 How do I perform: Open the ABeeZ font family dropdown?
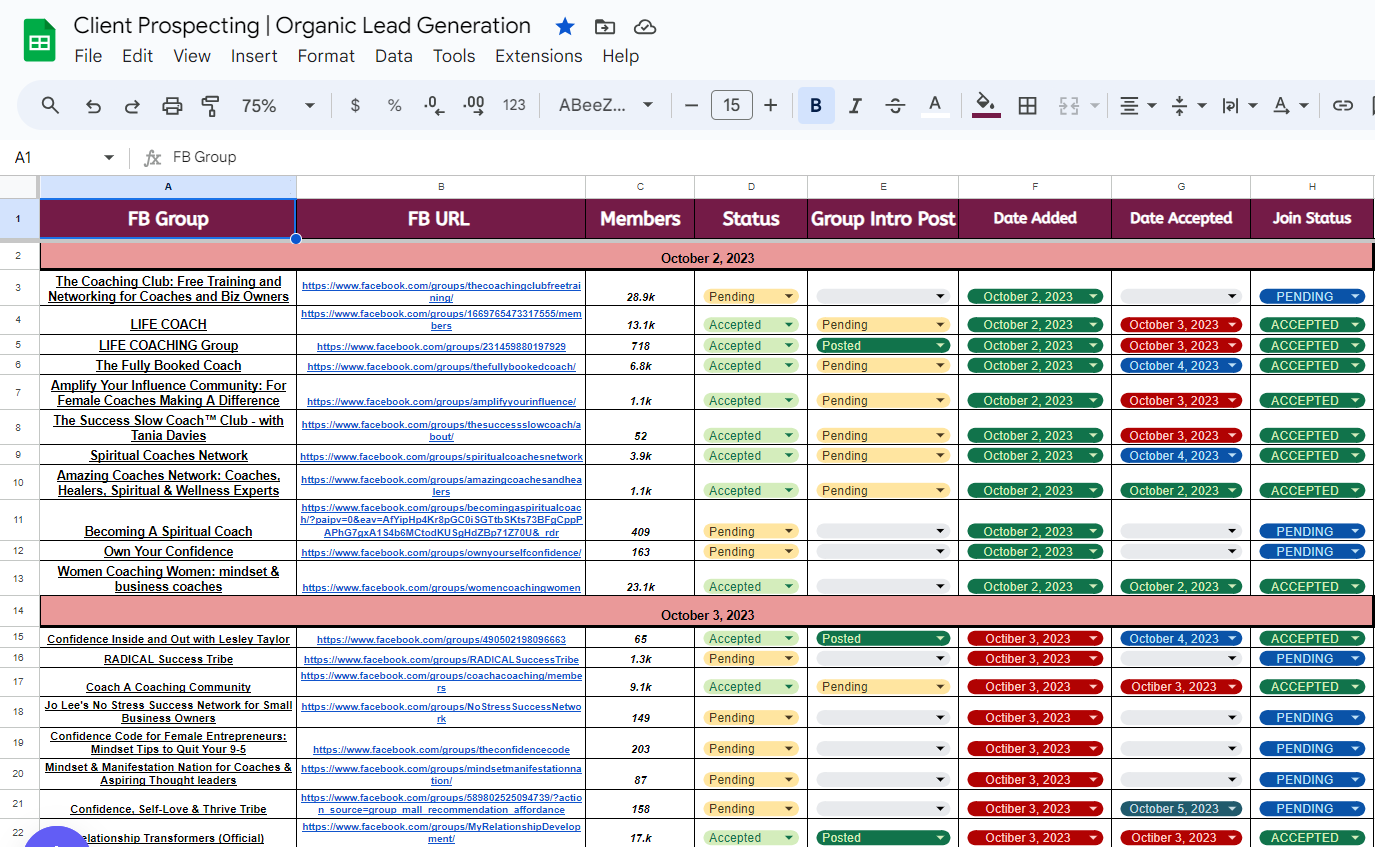(606, 105)
